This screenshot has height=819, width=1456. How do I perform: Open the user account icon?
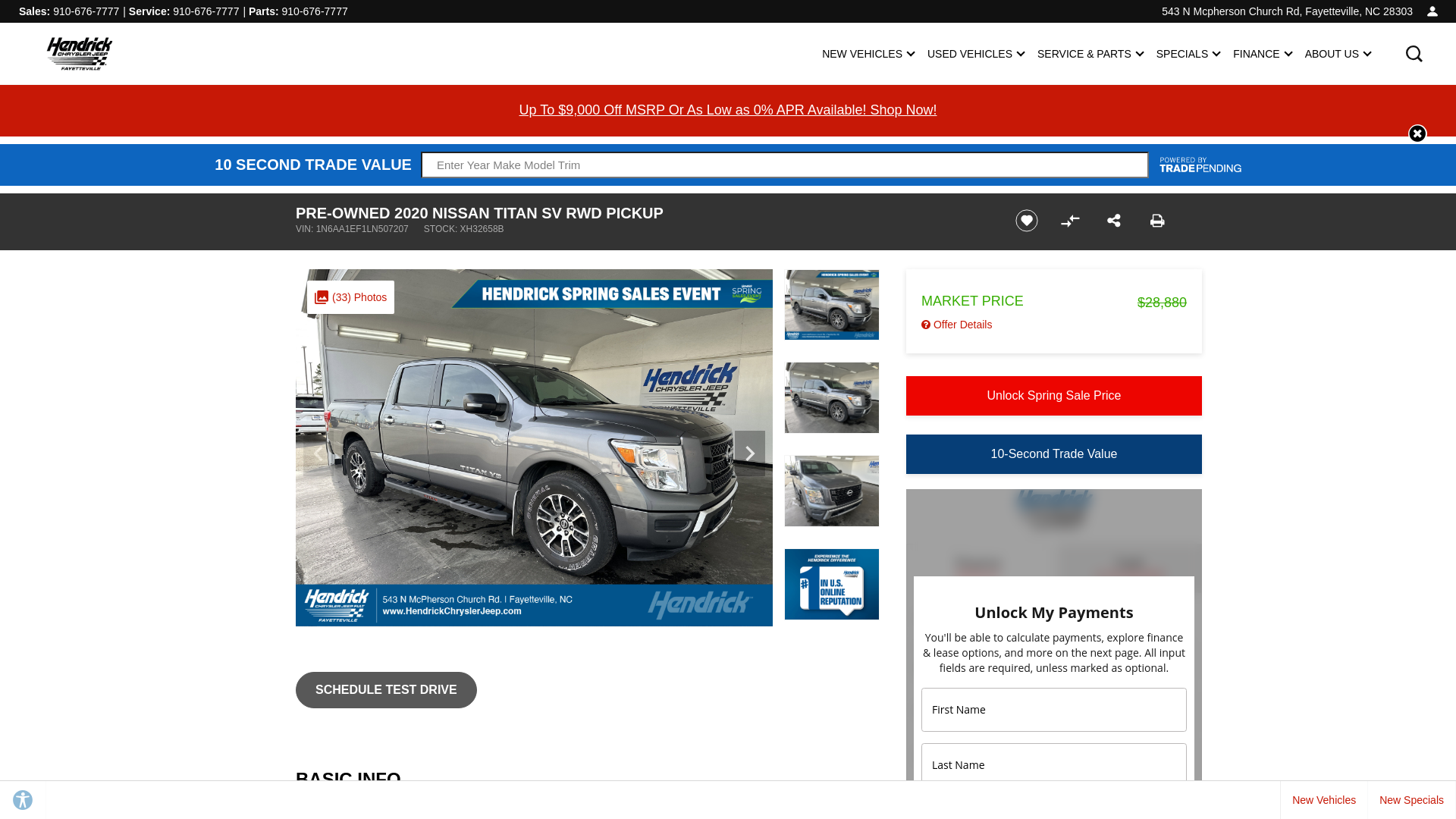pos(1432,11)
